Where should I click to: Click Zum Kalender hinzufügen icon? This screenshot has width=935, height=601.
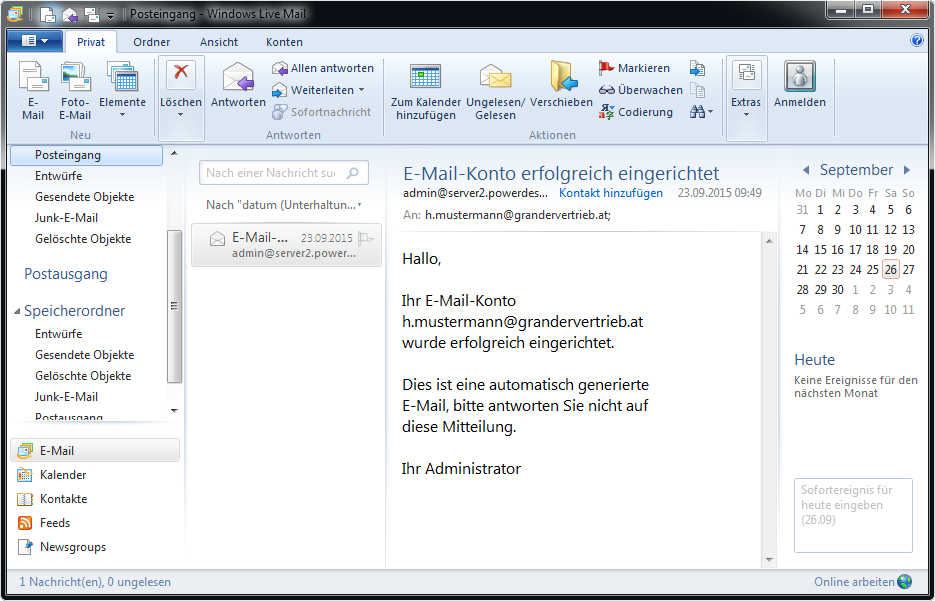coord(426,78)
